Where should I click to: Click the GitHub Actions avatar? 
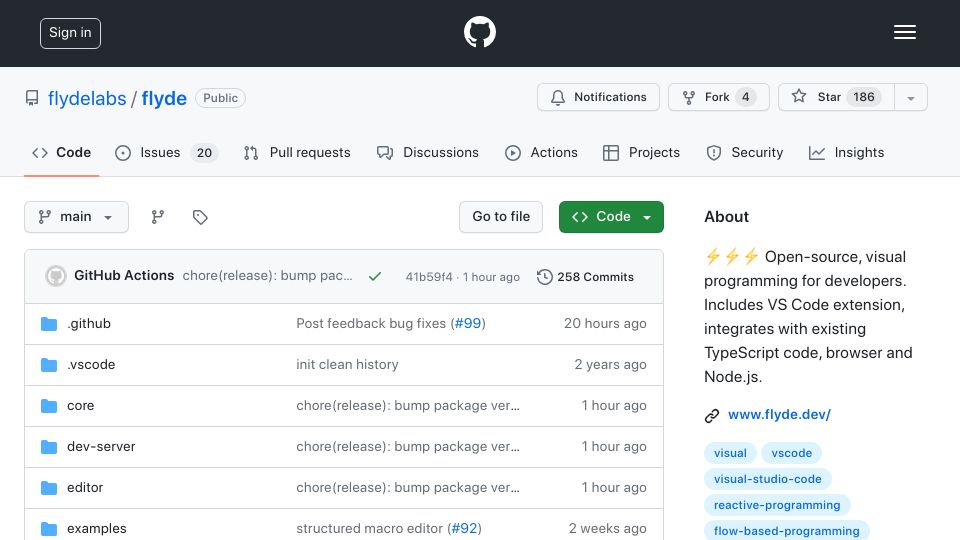coord(56,276)
